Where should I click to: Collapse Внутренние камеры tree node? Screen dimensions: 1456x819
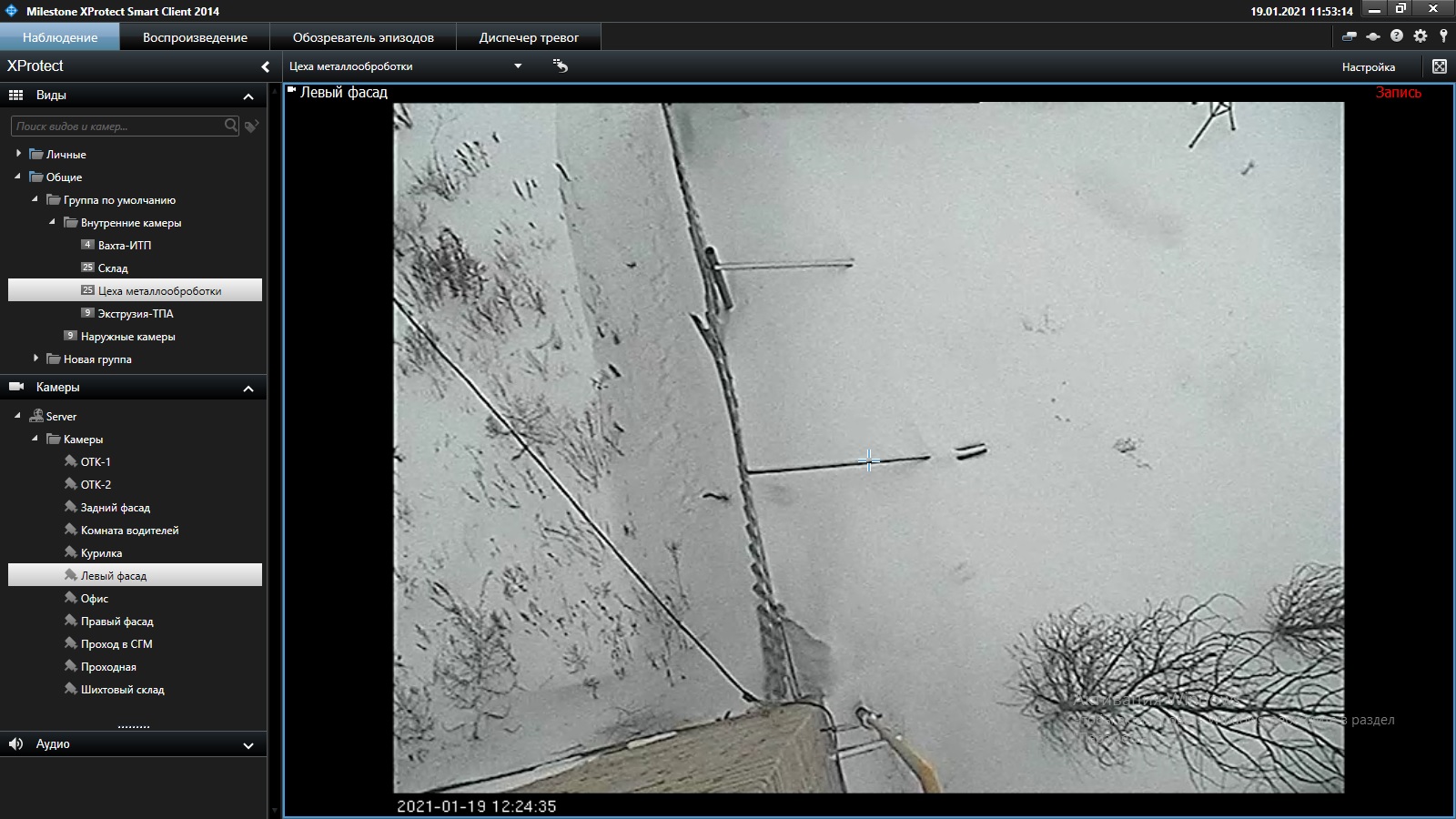52,221
